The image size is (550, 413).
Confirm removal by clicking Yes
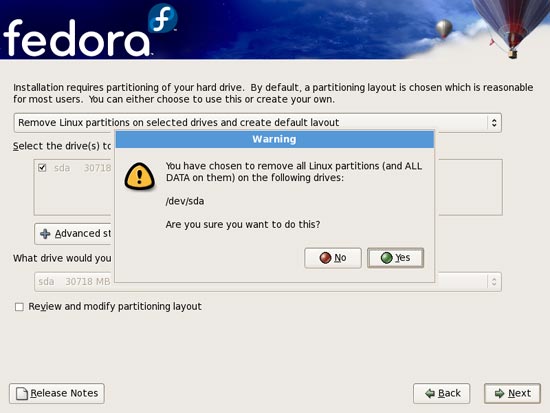[x=395, y=258]
